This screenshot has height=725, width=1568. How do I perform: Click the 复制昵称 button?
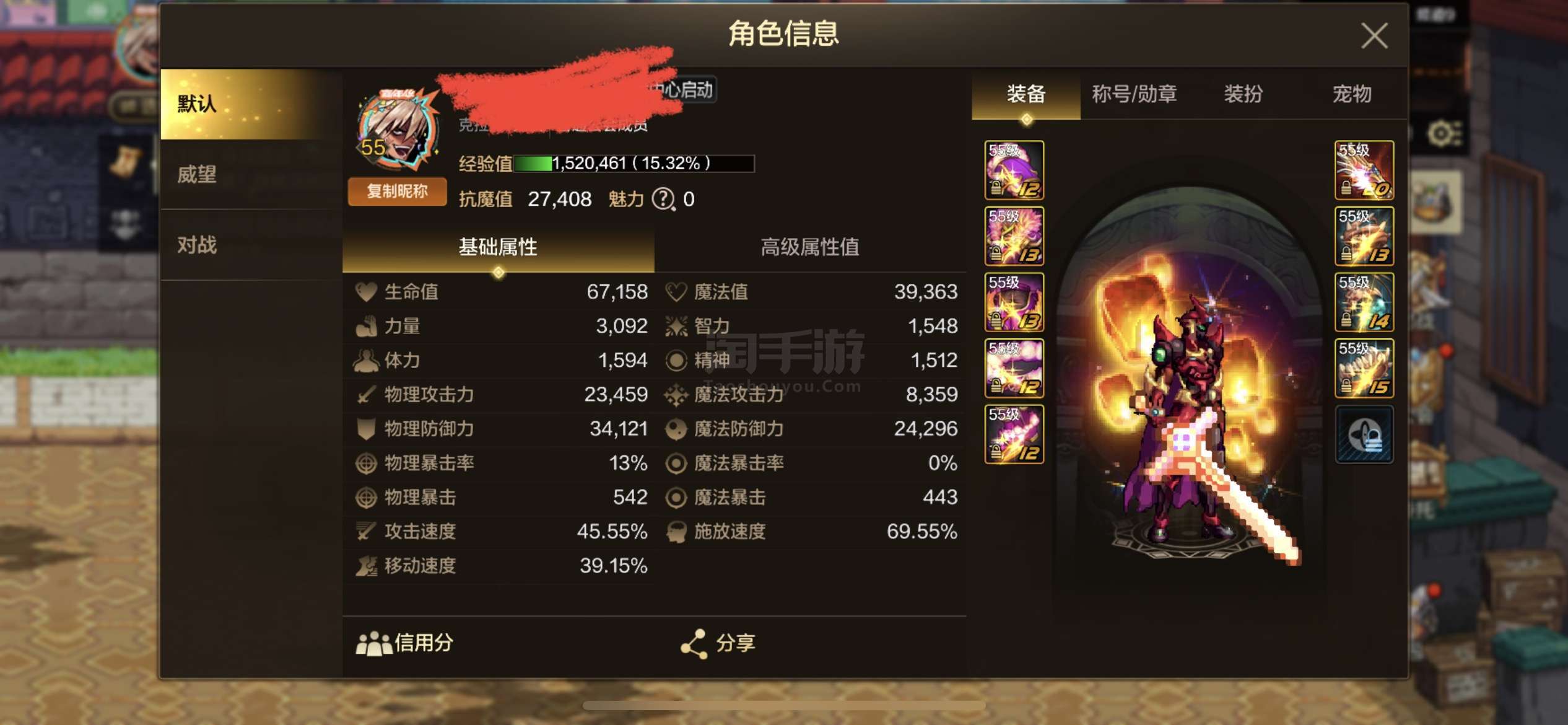coord(397,191)
